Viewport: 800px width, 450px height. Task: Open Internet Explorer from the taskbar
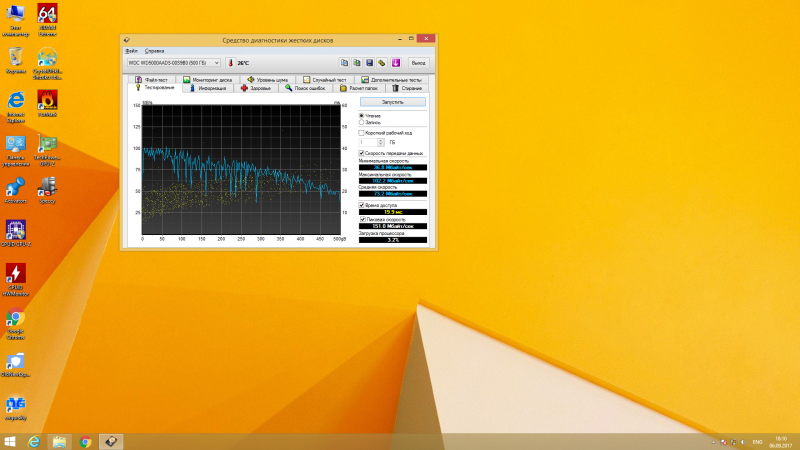(34, 441)
